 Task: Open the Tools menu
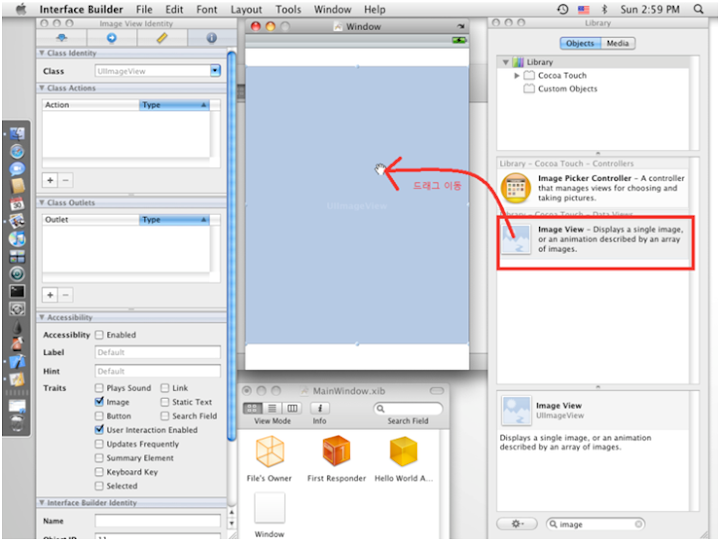click(288, 9)
